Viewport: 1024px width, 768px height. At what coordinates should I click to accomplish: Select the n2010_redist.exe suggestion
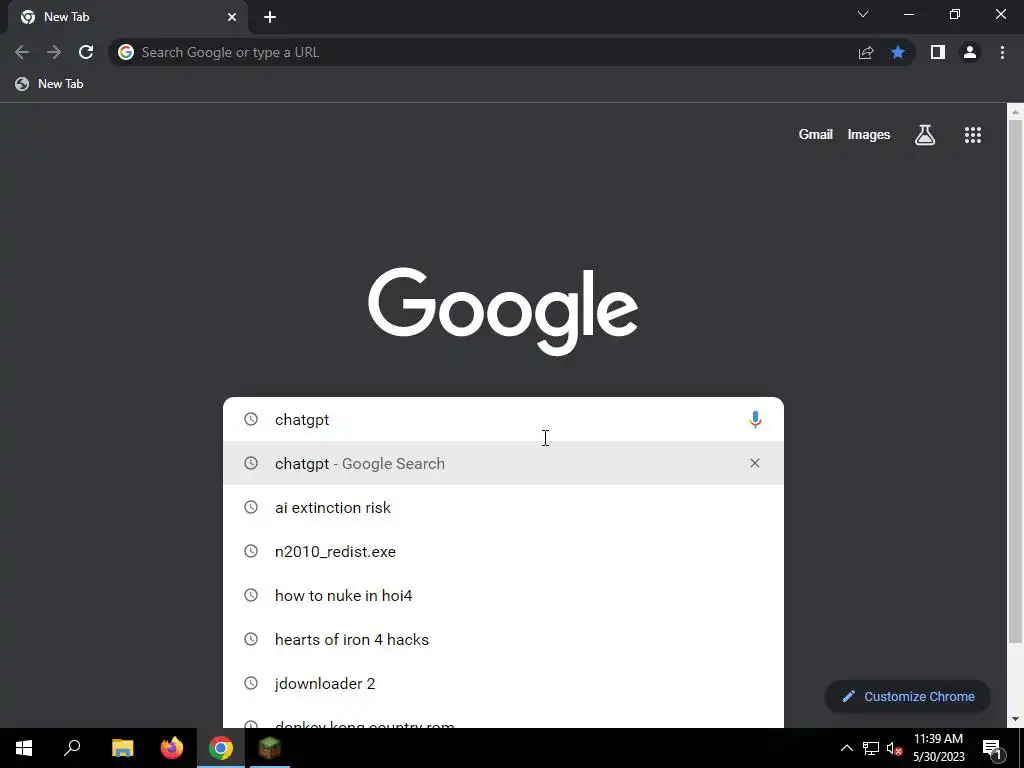[x=503, y=551]
